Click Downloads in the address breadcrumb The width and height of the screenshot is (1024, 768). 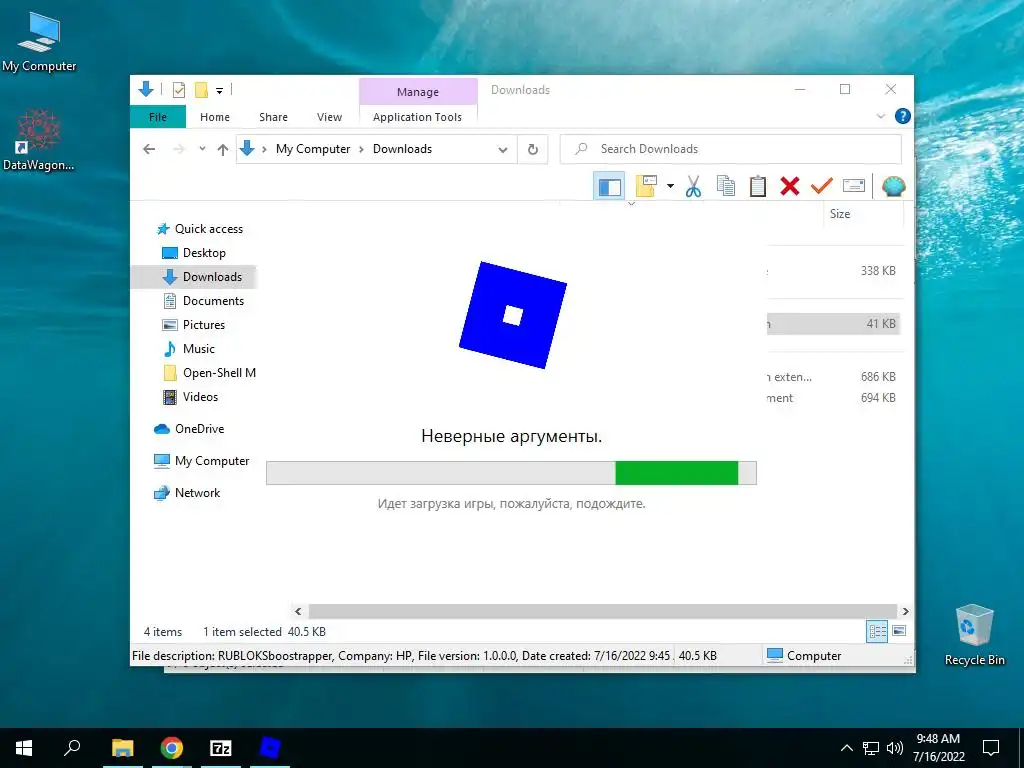coord(402,149)
